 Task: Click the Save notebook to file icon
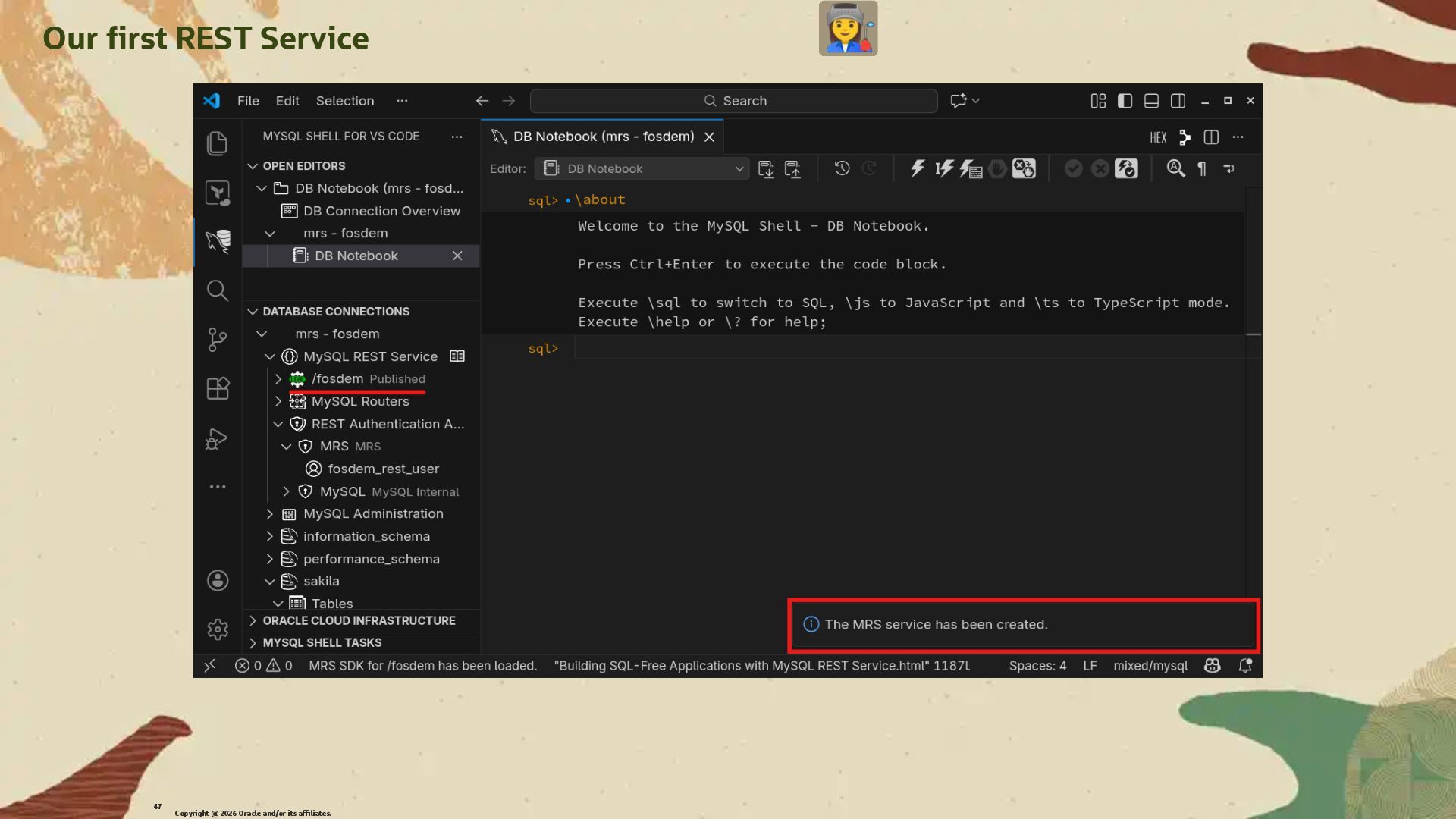[x=766, y=169]
